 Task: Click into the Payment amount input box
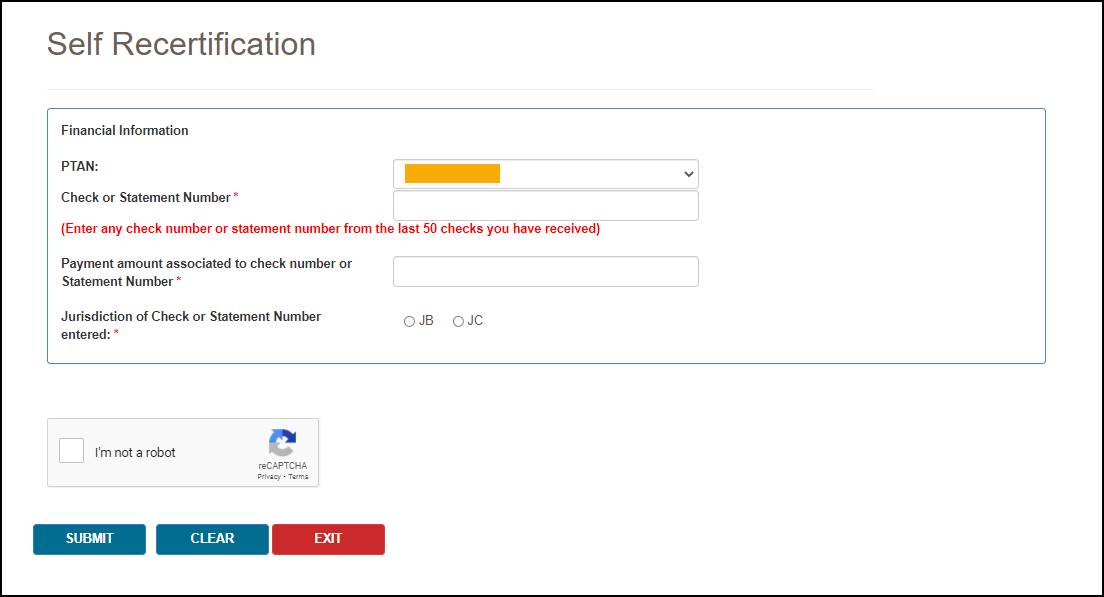click(545, 272)
